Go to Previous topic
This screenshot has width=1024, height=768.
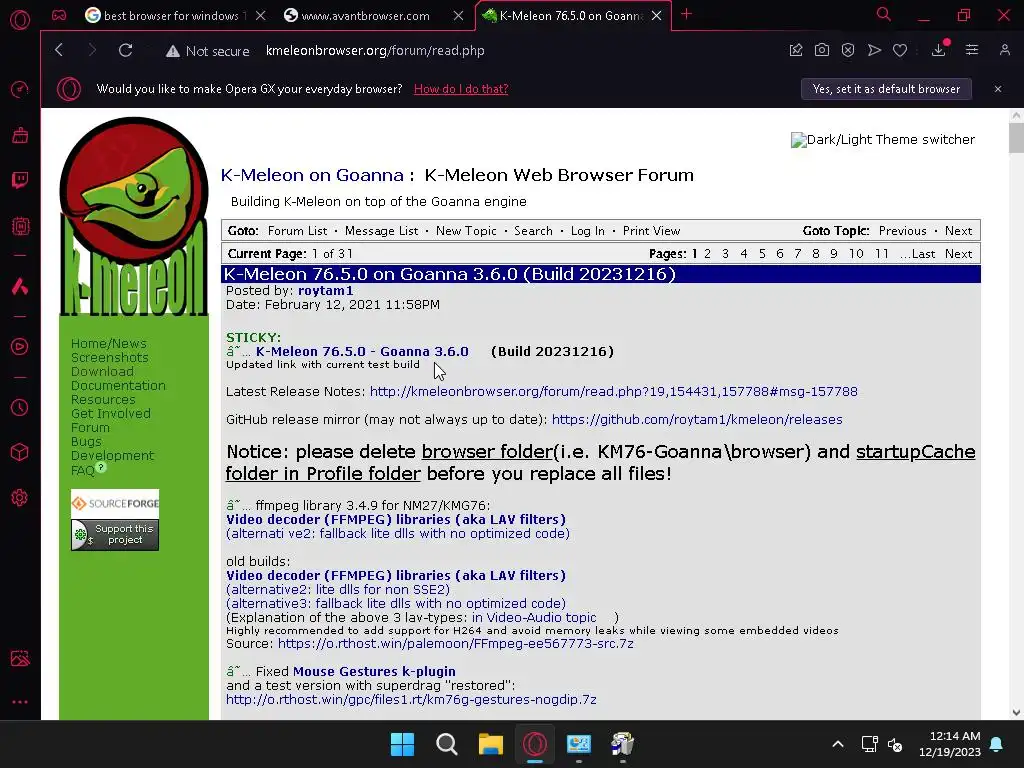(903, 231)
